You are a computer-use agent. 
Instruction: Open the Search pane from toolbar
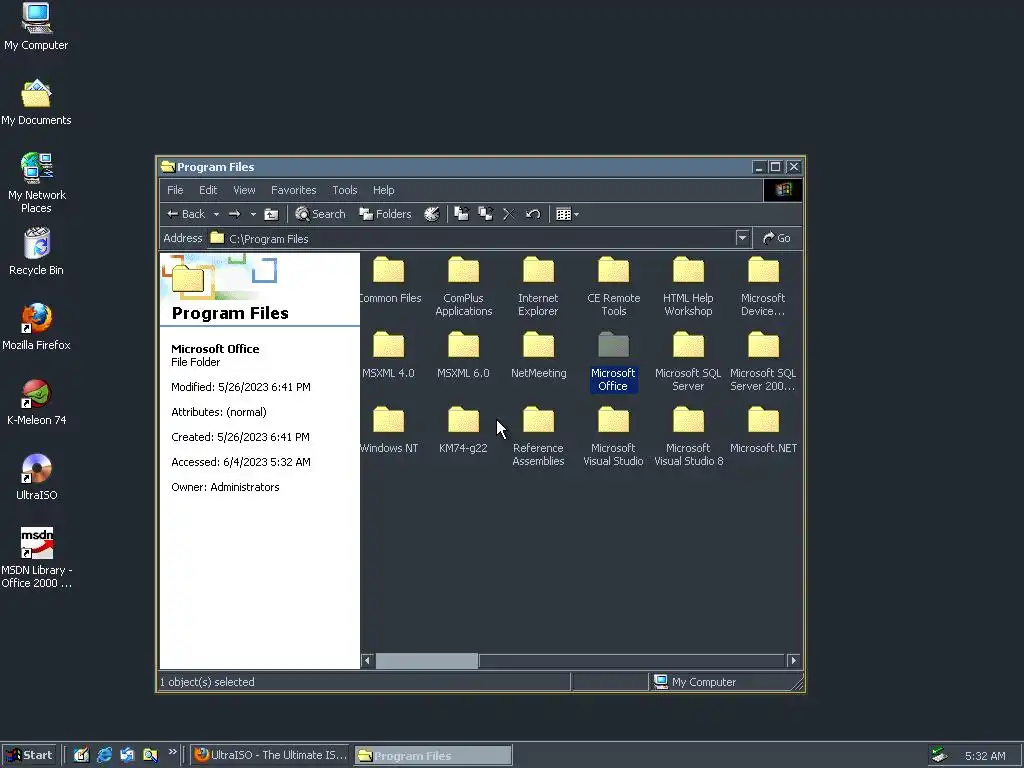click(x=320, y=214)
